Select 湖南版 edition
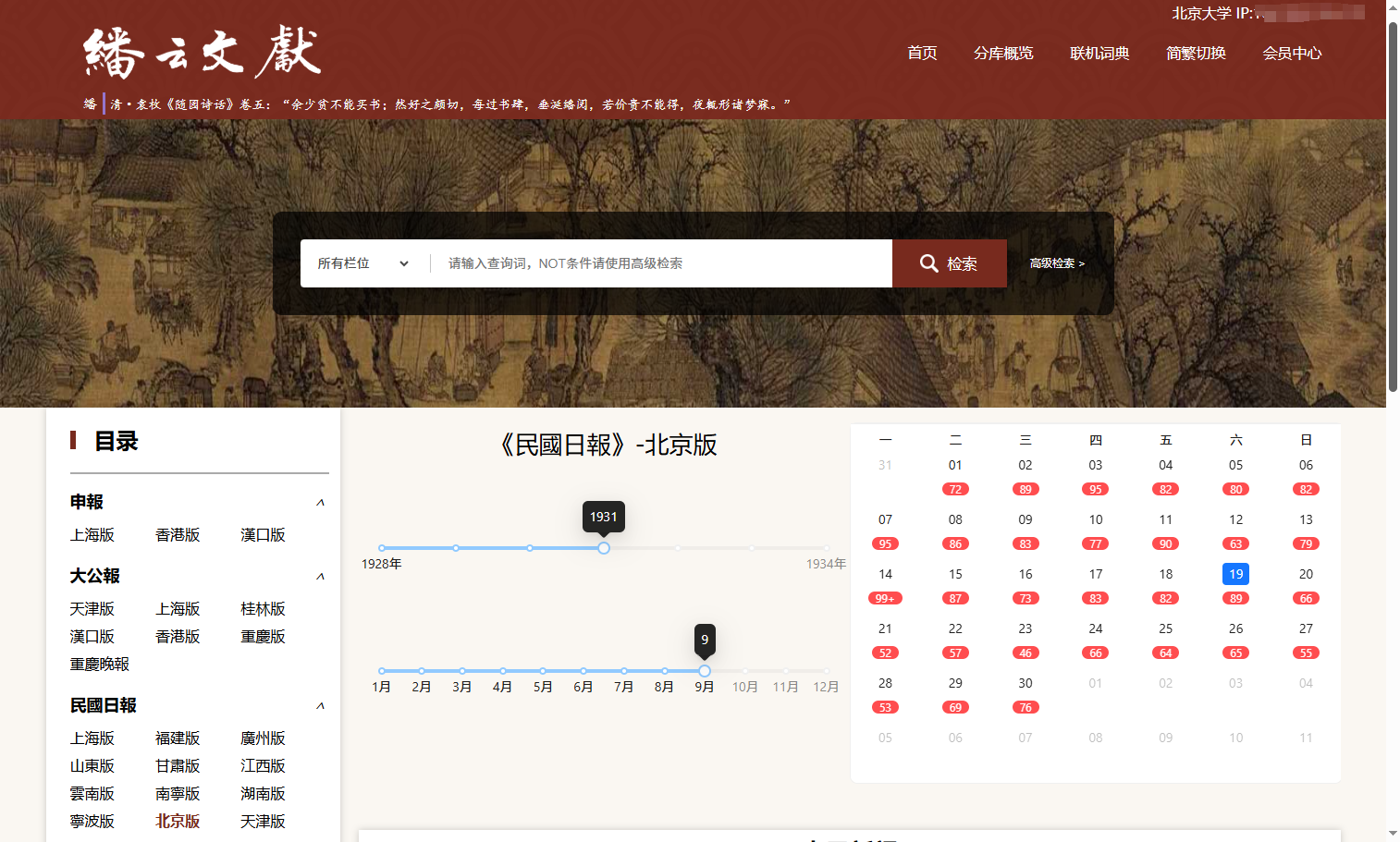The height and width of the screenshot is (842, 1400). click(263, 794)
